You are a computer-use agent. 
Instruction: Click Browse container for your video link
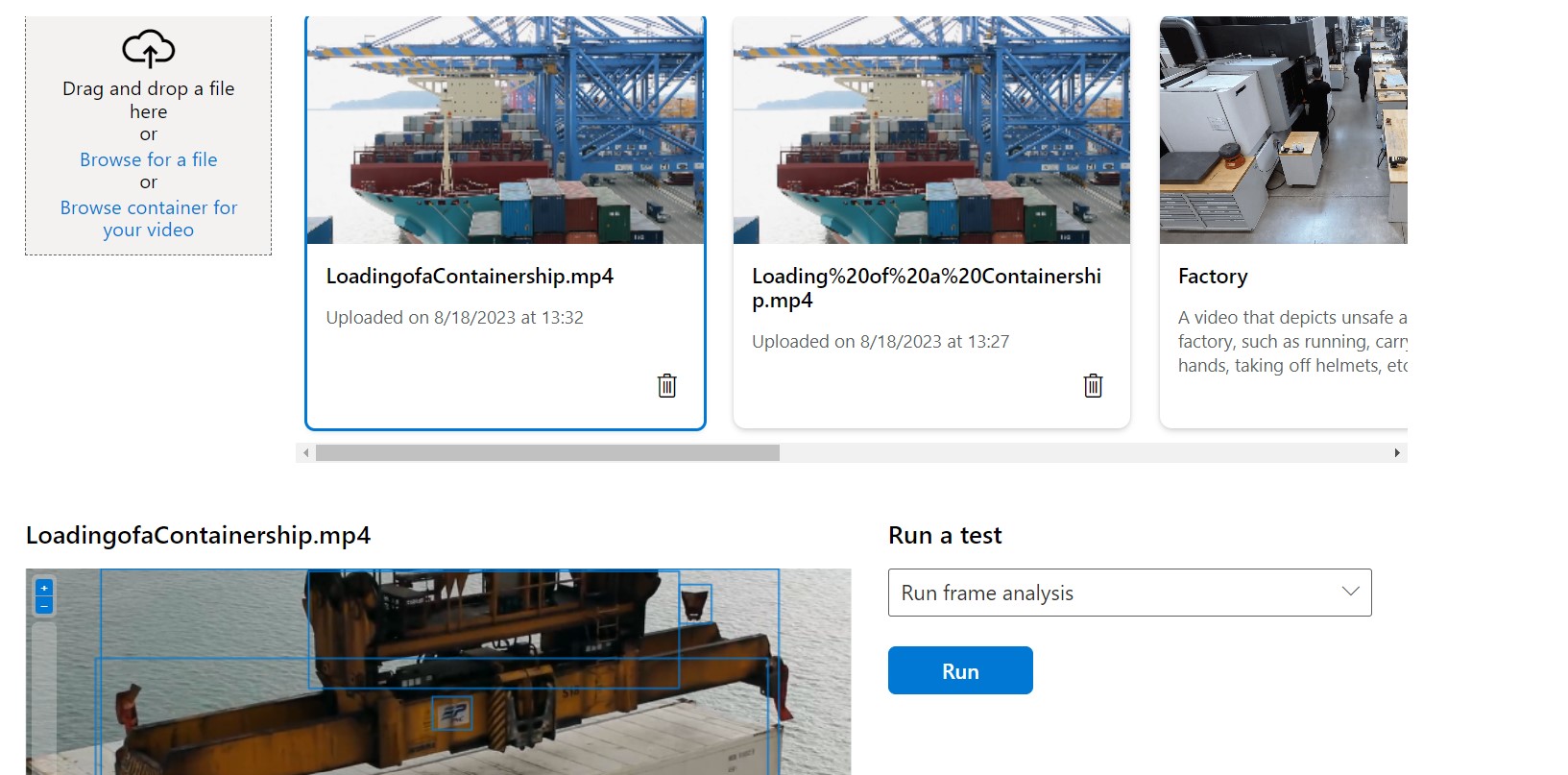click(x=149, y=219)
